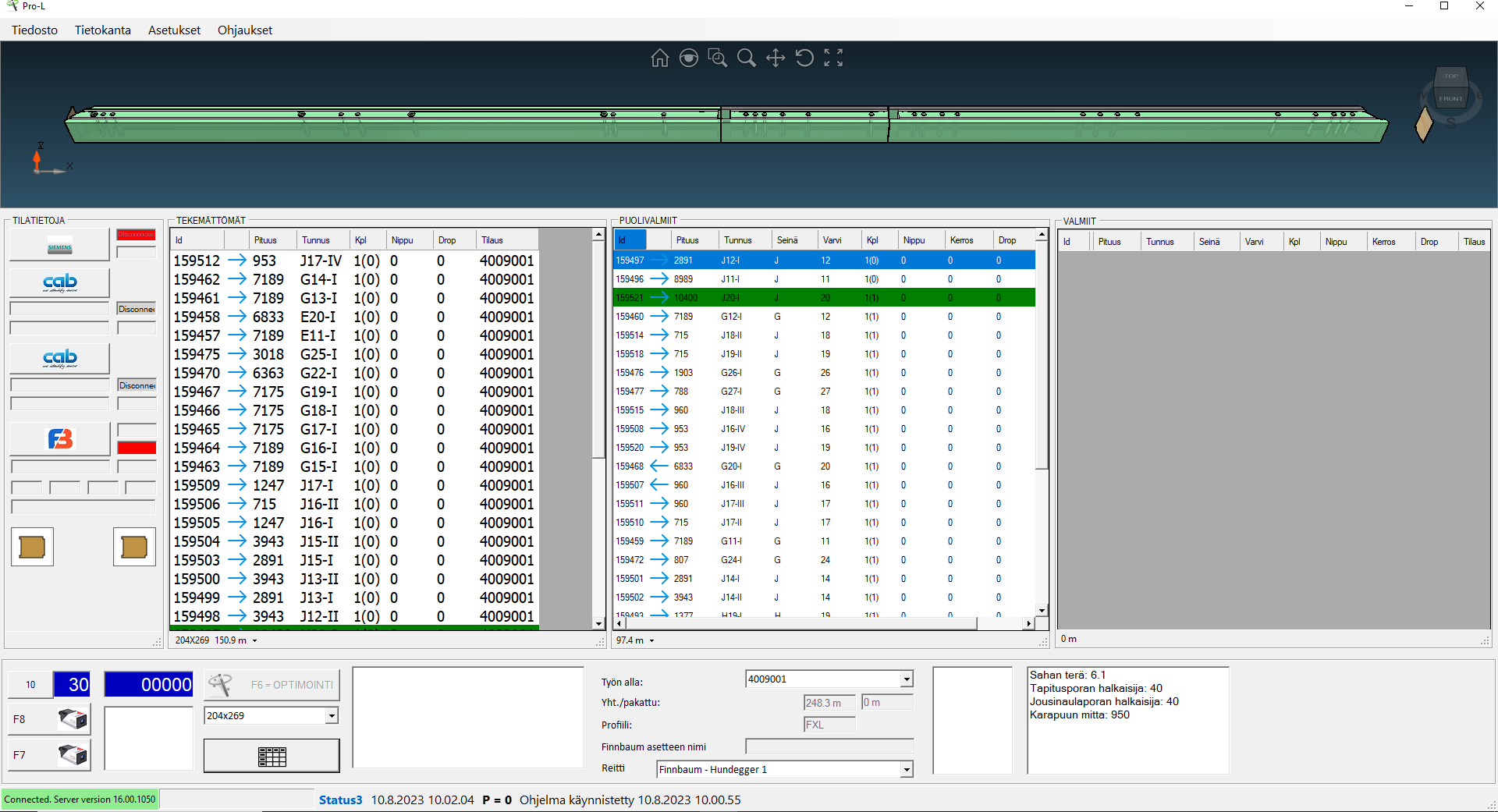Open the Reitti route dropdown
1498x812 pixels.
[x=906, y=770]
